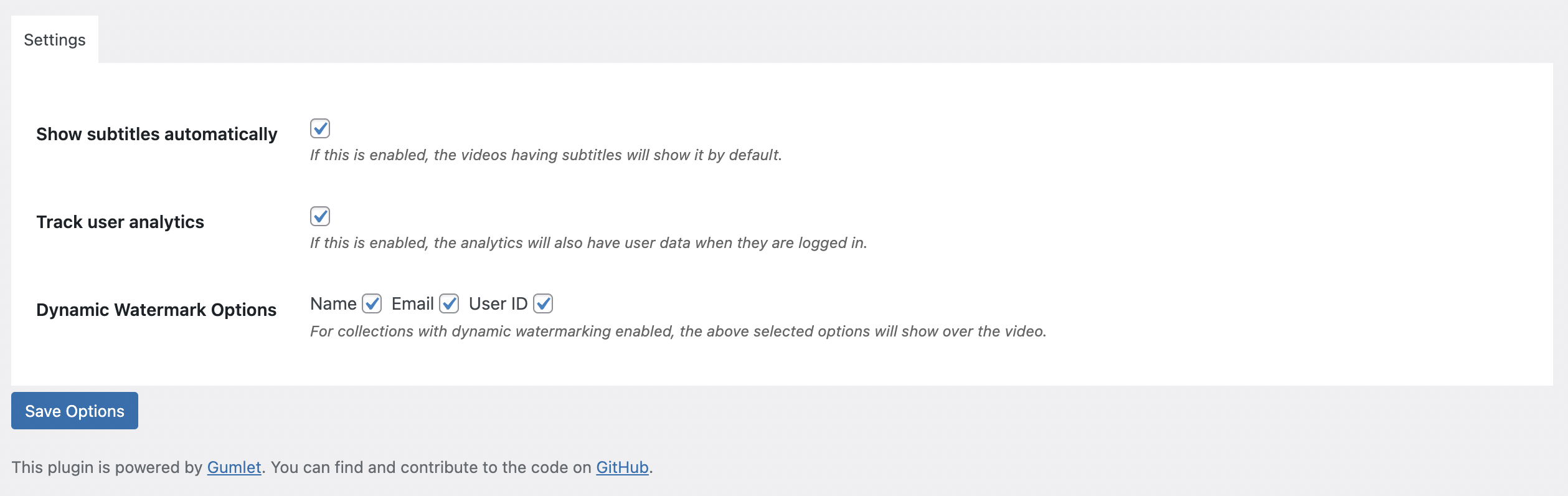Click the subtitles help description text

pyautogui.click(x=545, y=155)
